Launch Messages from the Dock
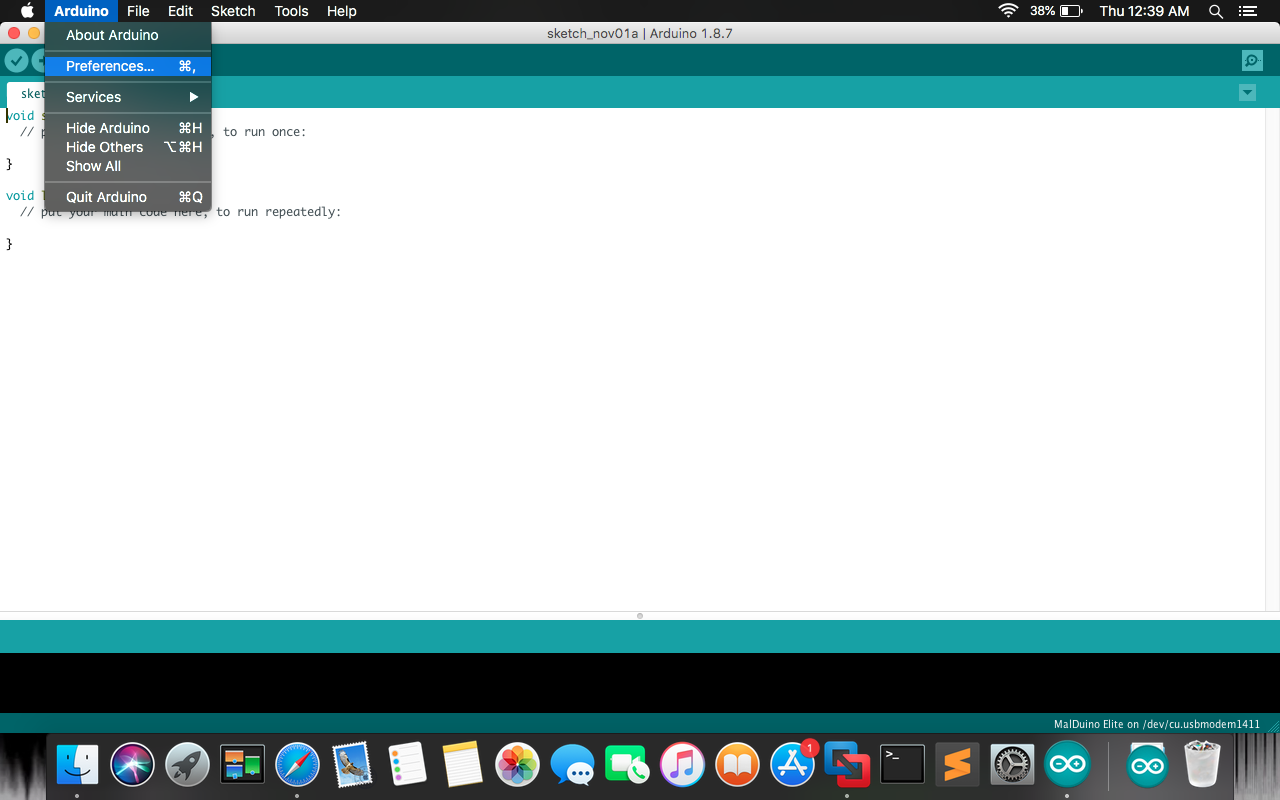 pos(572,763)
